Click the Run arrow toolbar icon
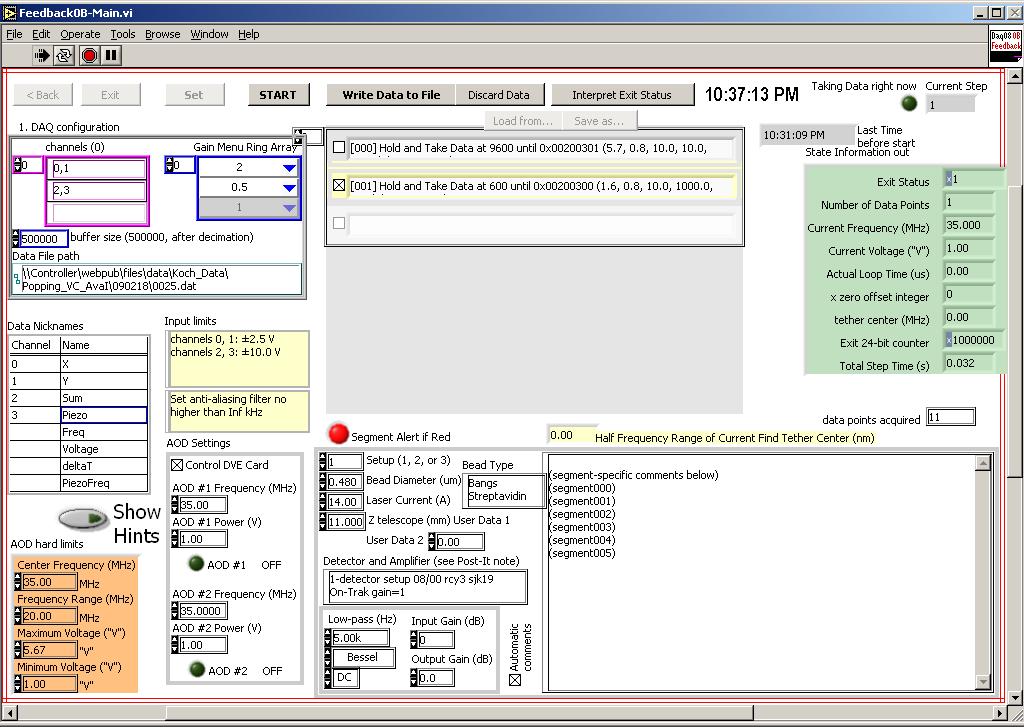The image size is (1024, 727). tap(42, 56)
